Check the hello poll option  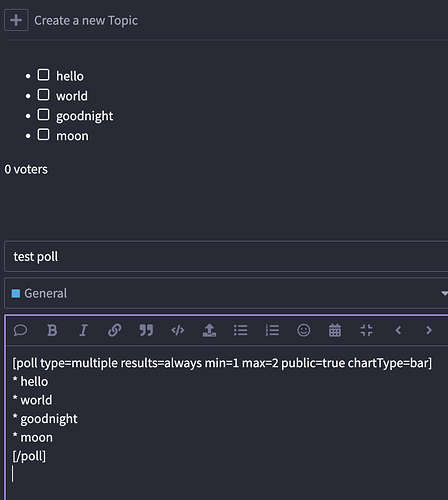tap(43, 75)
